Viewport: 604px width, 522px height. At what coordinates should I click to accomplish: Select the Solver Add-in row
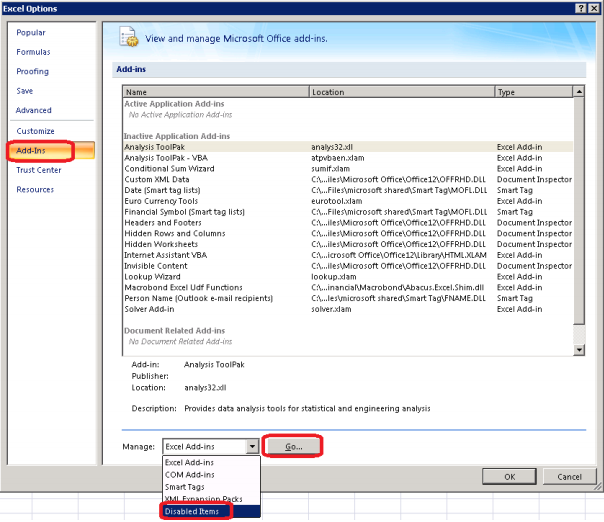[x=348, y=309]
